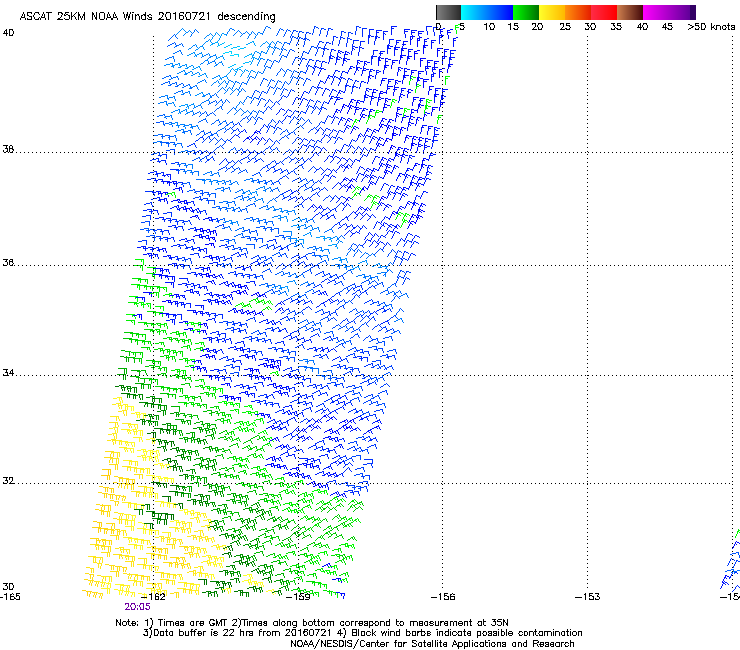Click the '25' legend scale label

[x=565, y=27]
